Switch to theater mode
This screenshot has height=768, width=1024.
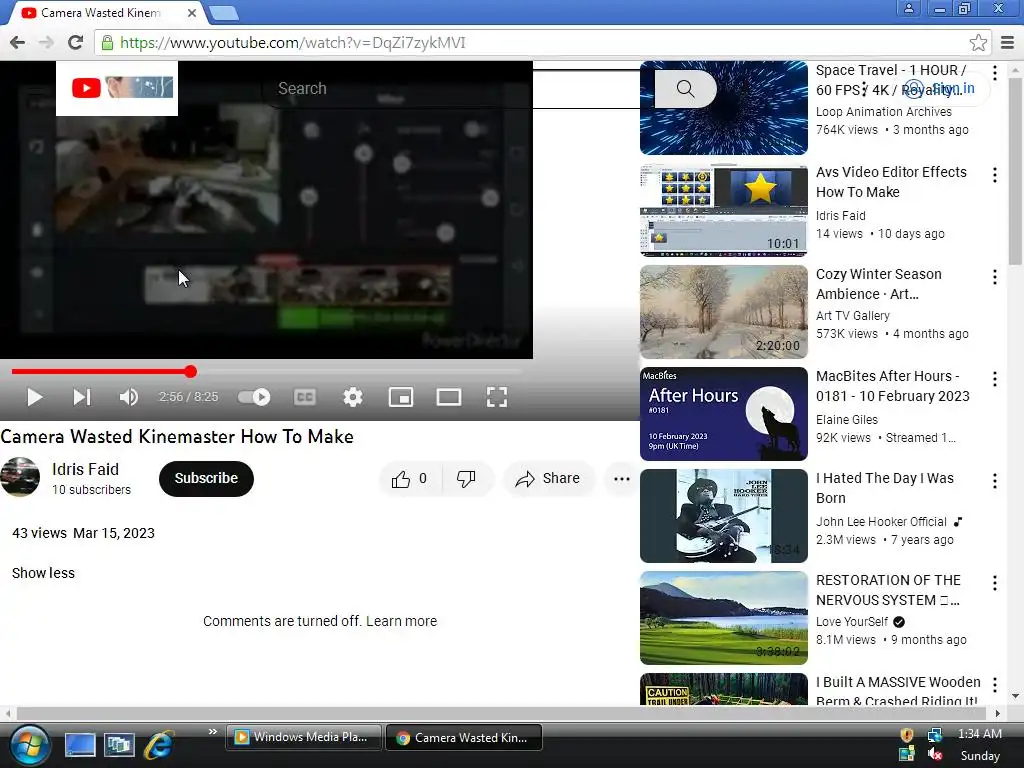449,397
